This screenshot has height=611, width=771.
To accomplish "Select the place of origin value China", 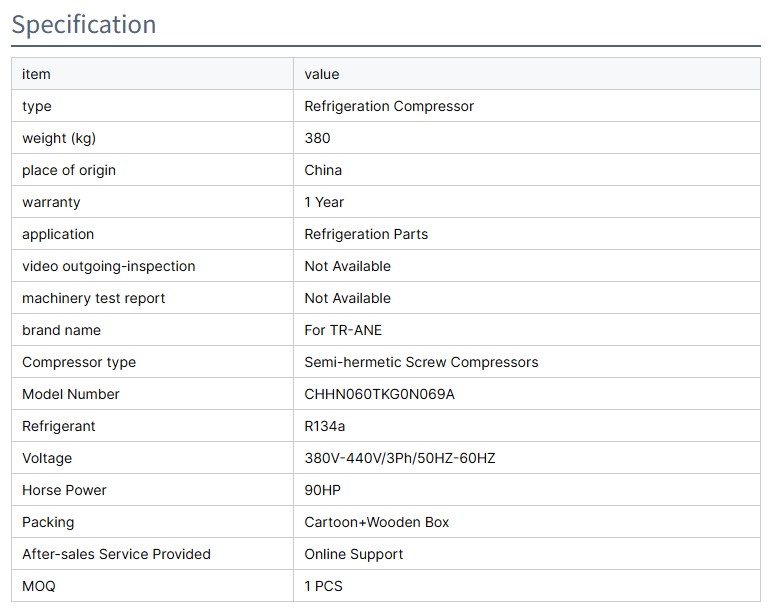I will pyautogui.click(x=323, y=170).
